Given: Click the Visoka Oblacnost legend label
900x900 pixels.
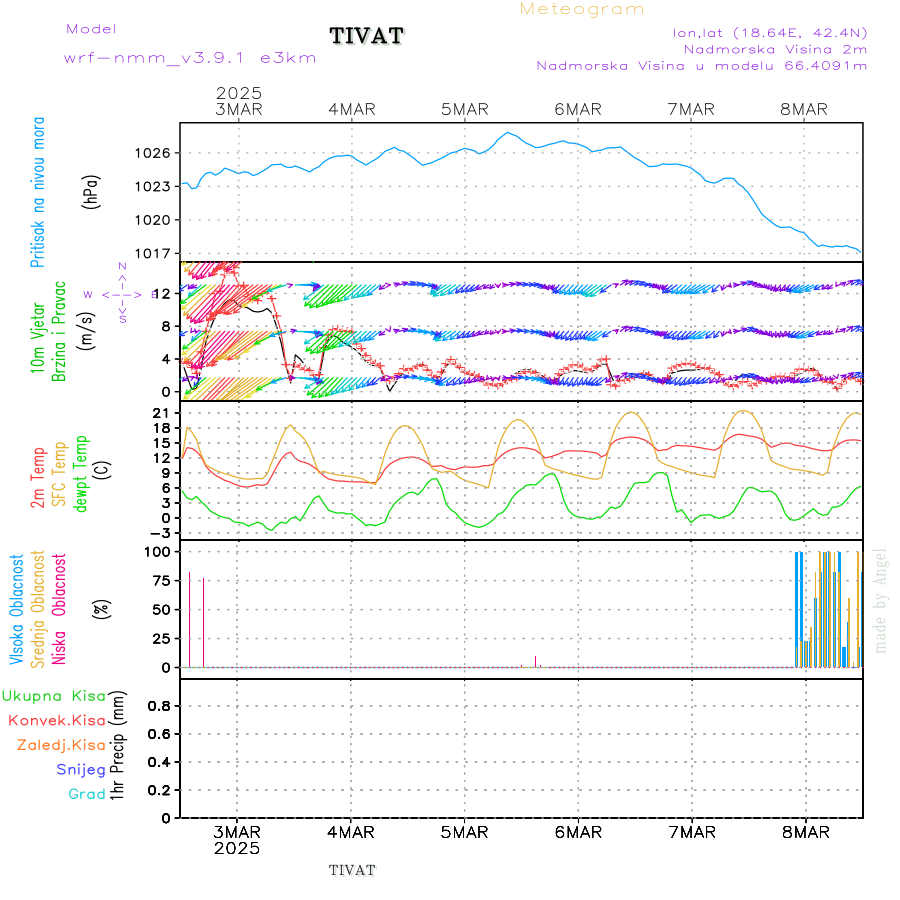Looking at the screenshot, I should coord(17,610).
